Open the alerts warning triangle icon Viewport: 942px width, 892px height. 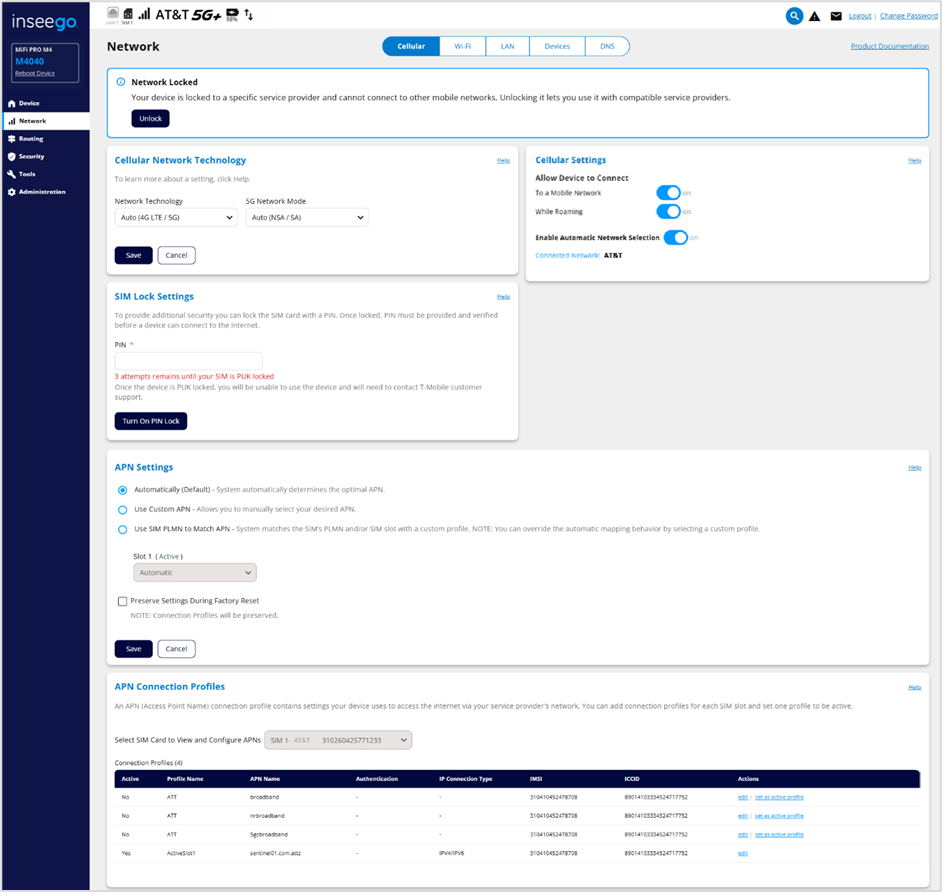(x=815, y=16)
